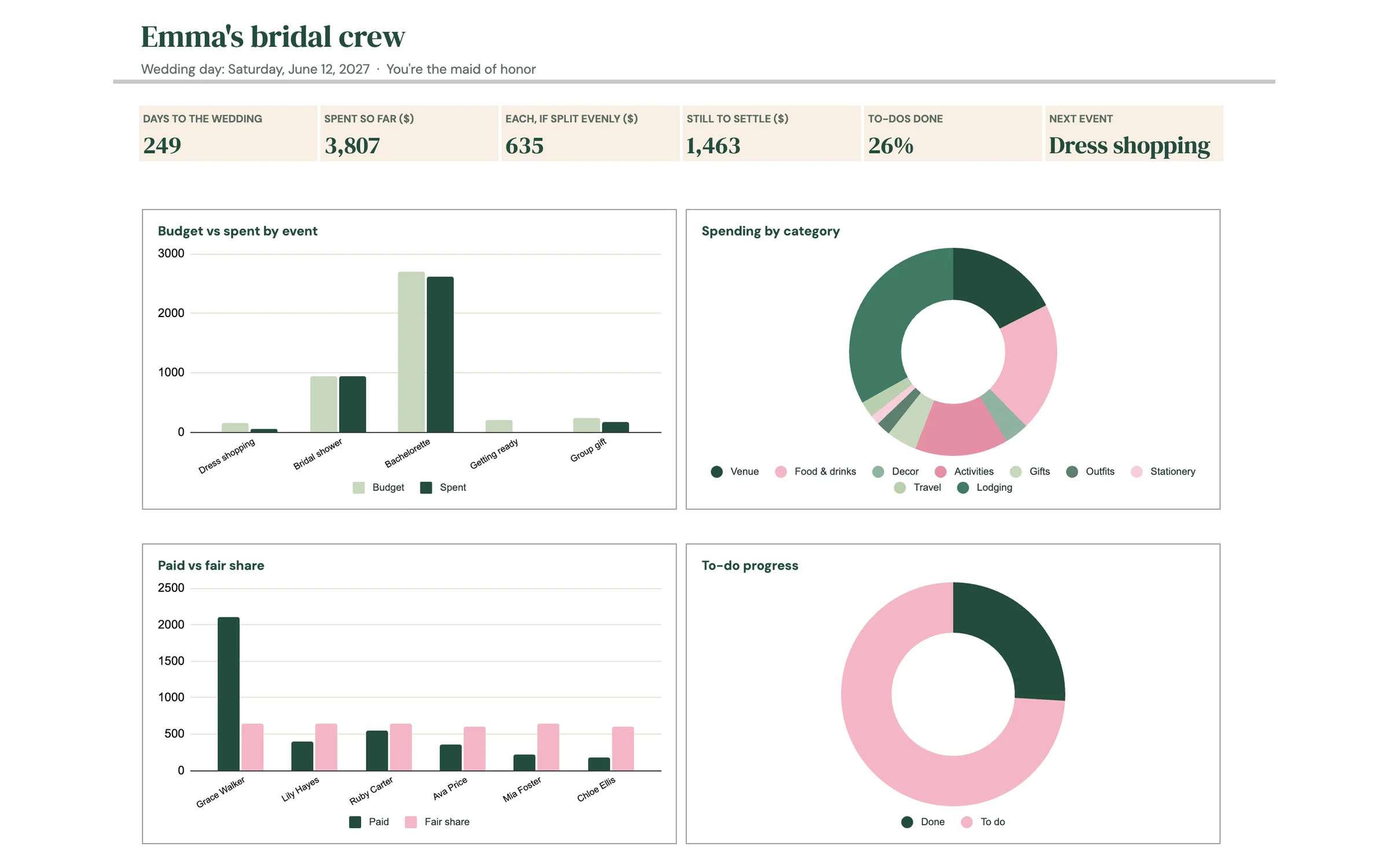Click the Travel legend entry

coord(917,488)
